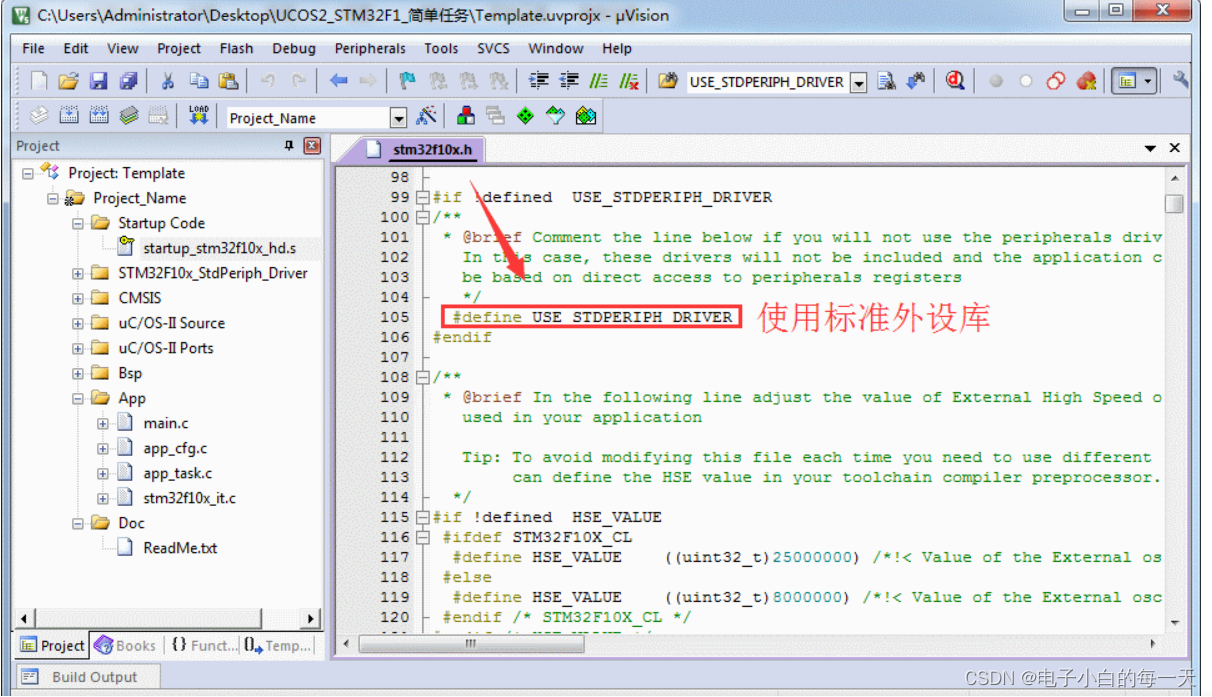This screenshot has width=1212, height=697.
Task: Open the Manage Project Items dialog
Action: [465, 116]
